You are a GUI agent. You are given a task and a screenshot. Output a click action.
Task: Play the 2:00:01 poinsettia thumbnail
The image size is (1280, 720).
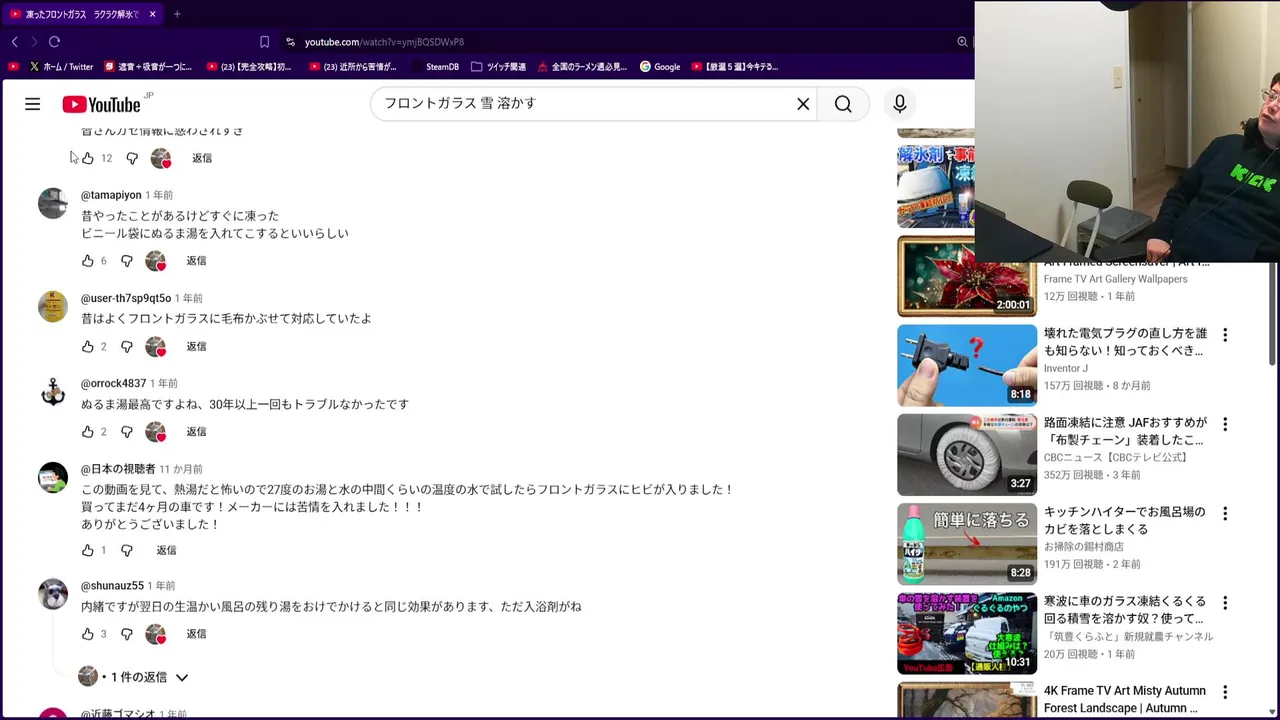(967, 276)
